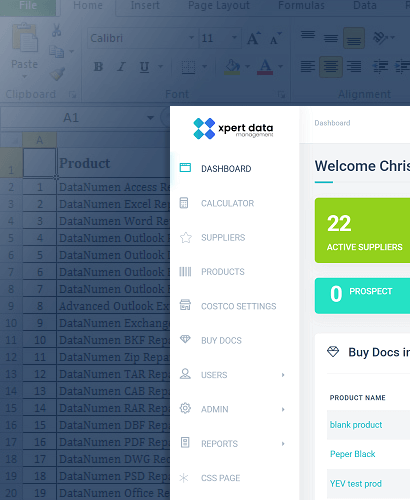Screen dimensions: 410x500
Task: Click the Admin gear icon in sidebar
Action: click(x=185, y=408)
